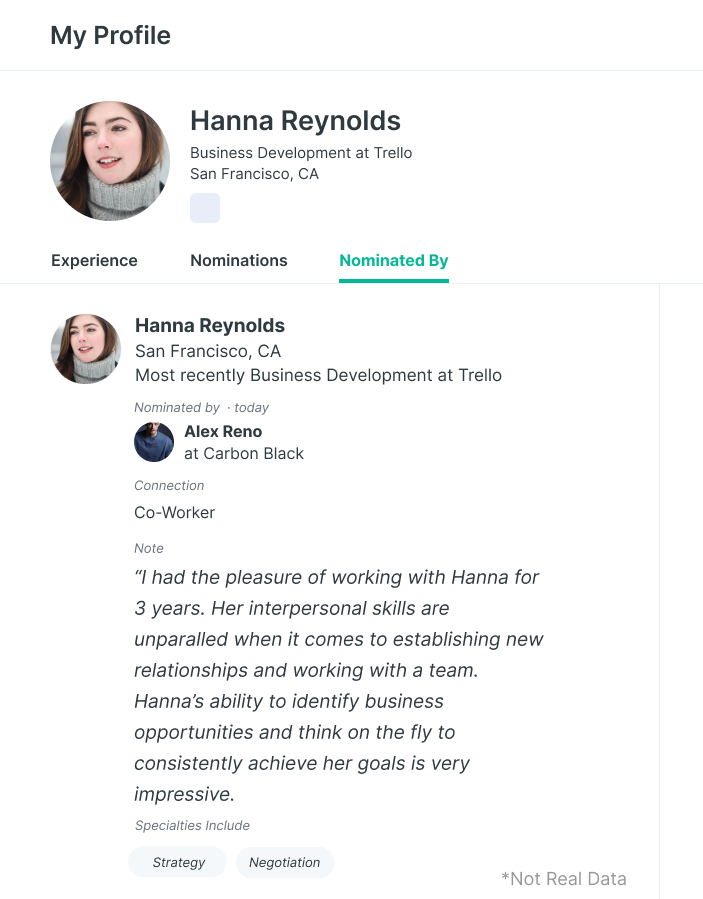The height and width of the screenshot is (899, 703).
Task: Click the small light-blue badge under San Francisco
Action: [x=205, y=208]
